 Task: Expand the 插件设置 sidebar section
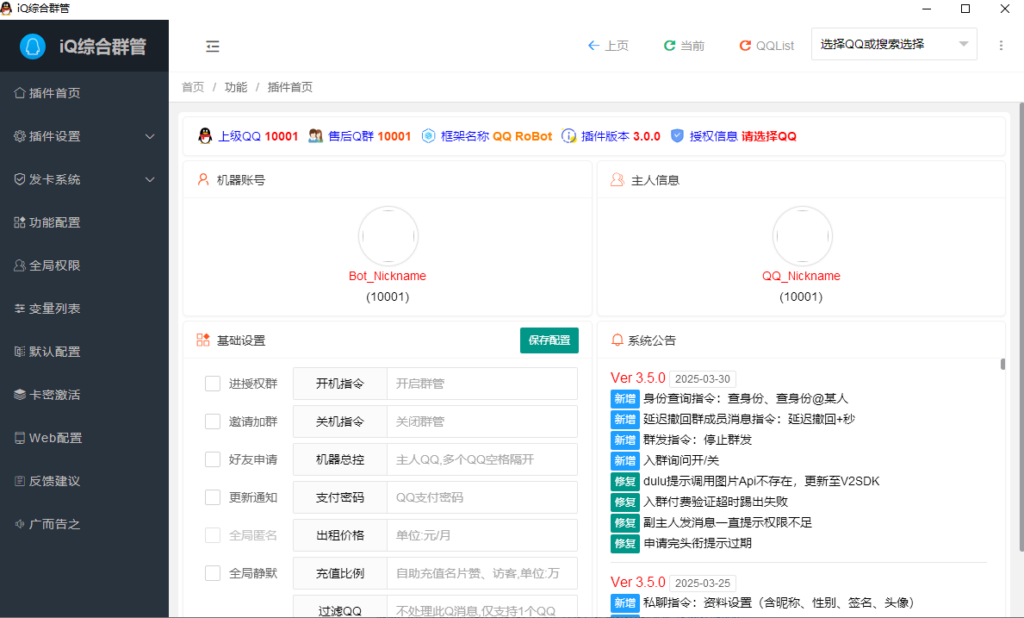[x=60, y=136]
